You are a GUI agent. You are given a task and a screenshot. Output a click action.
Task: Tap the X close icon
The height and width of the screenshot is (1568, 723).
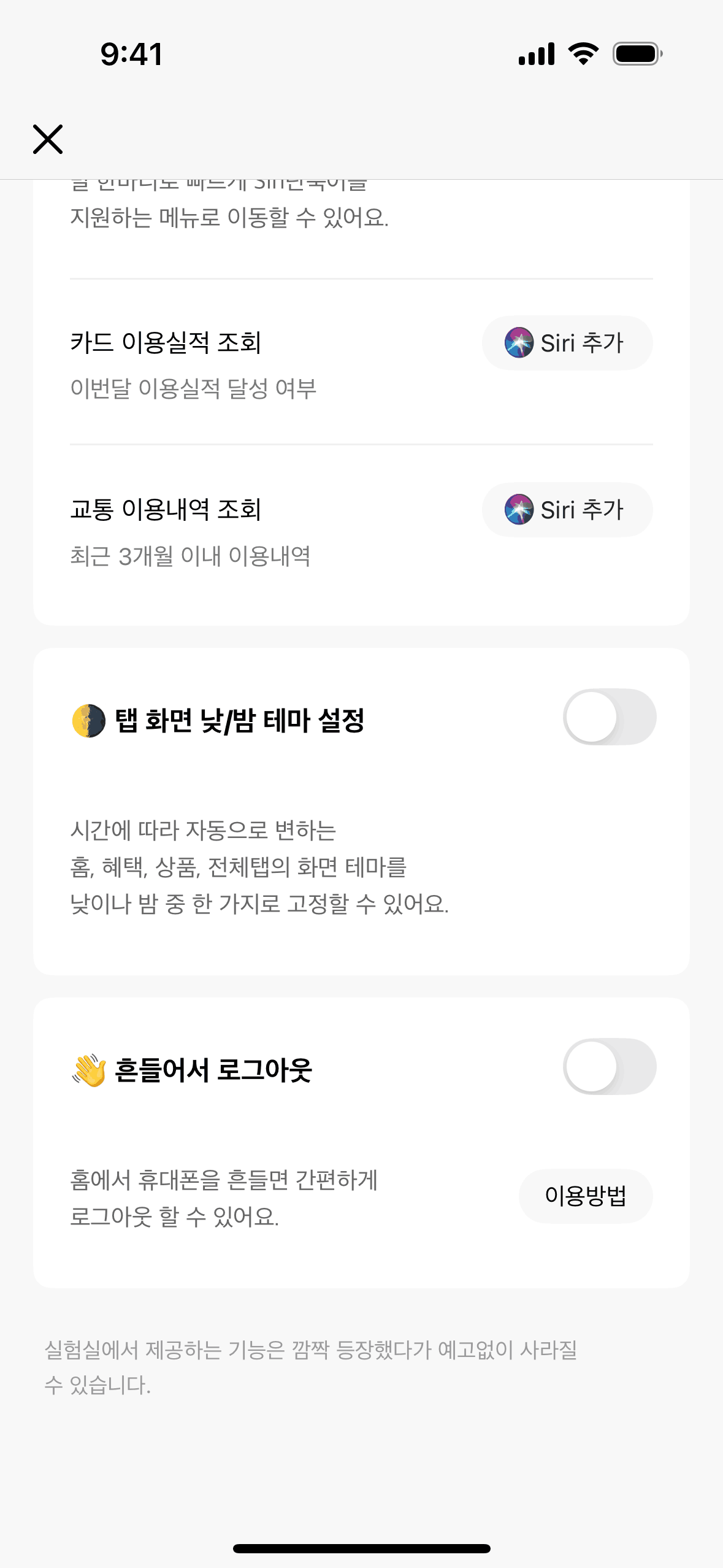pyautogui.click(x=48, y=139)
